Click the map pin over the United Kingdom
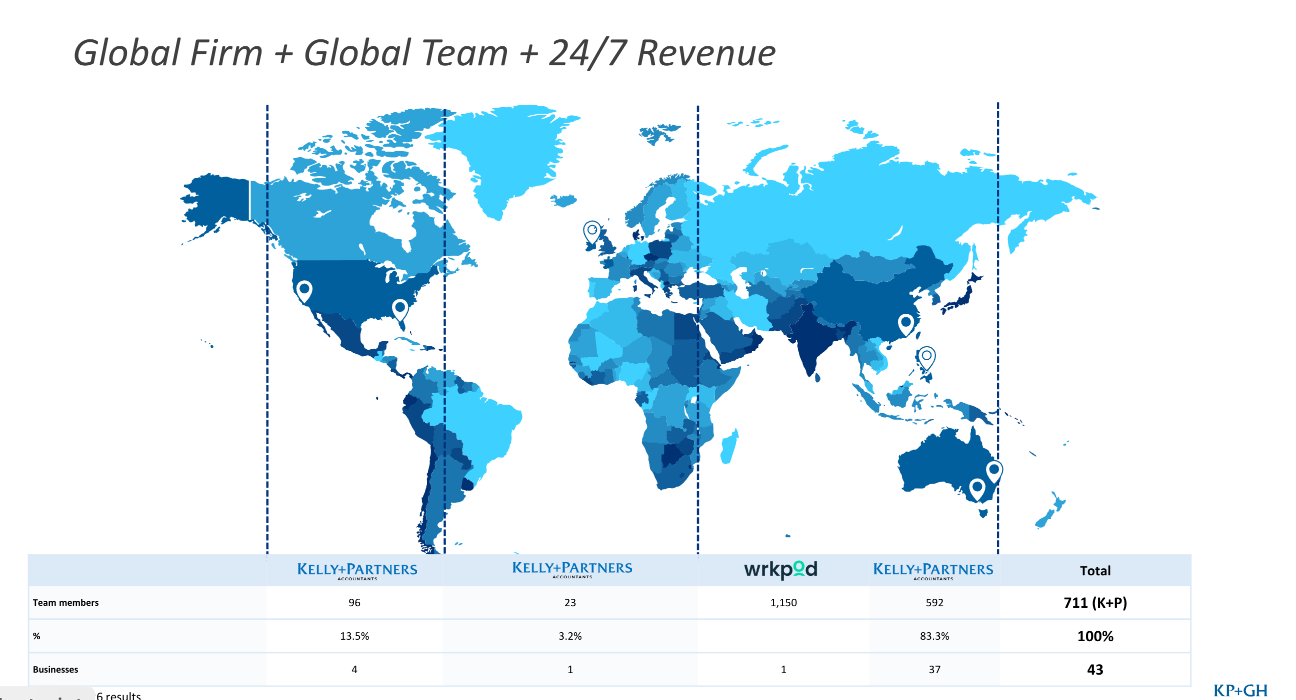 coord(592,234)
